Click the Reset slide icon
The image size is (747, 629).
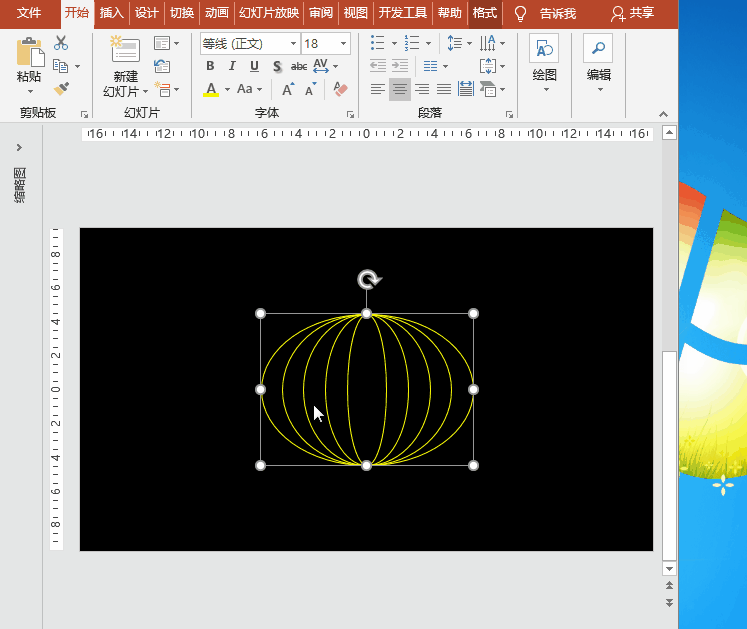coord(162,66)
